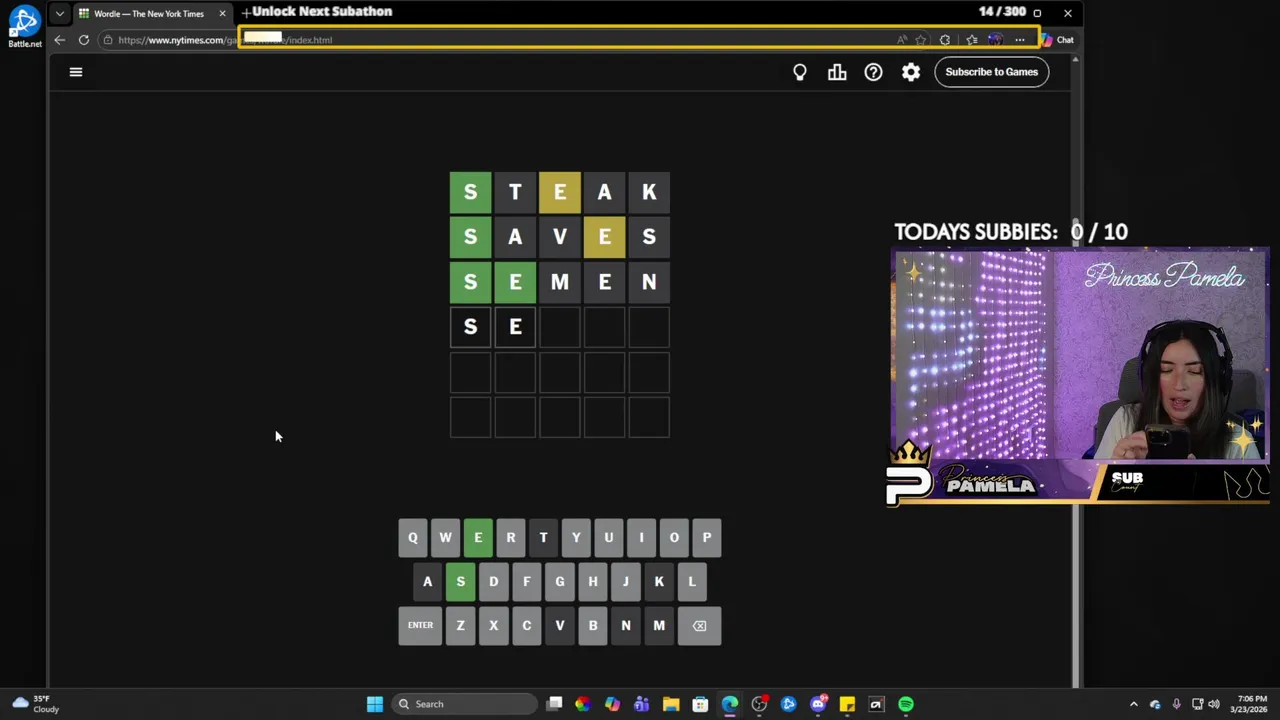Screen dimensions: 1280x720
Task: Go back with browser back arrow
Action: click(59, 40)
